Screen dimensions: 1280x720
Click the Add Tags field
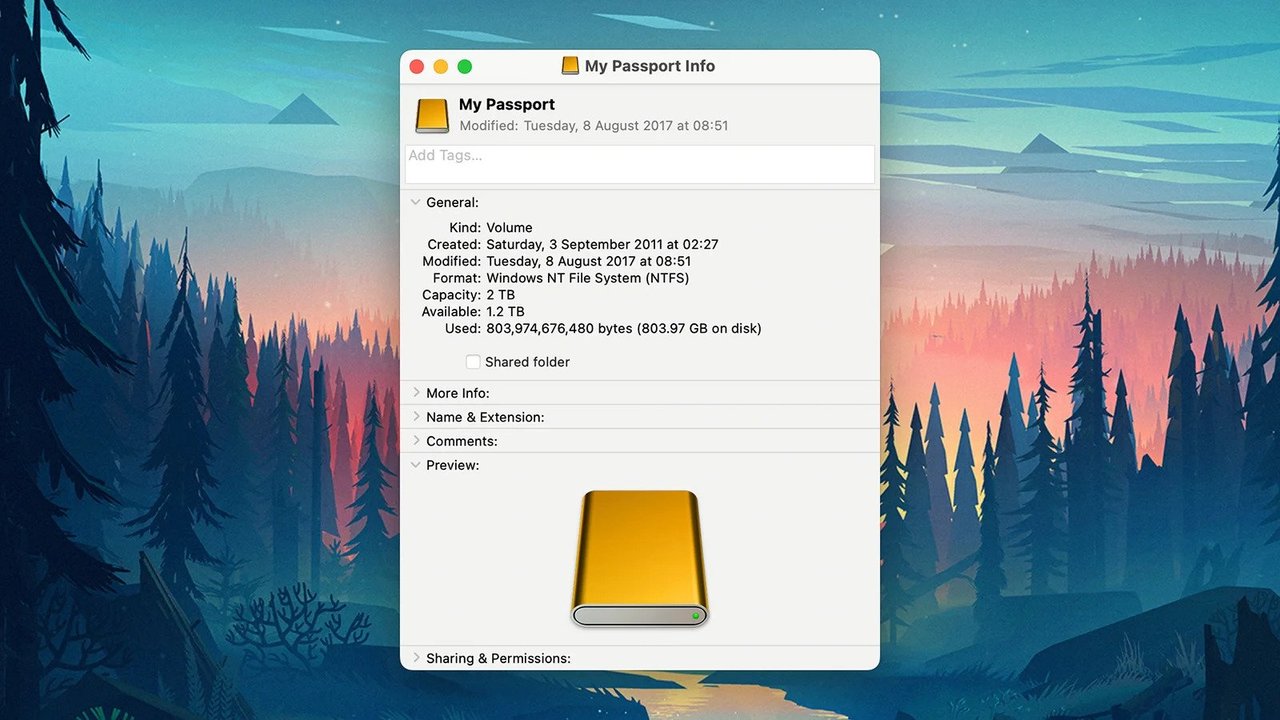(640, 164)
